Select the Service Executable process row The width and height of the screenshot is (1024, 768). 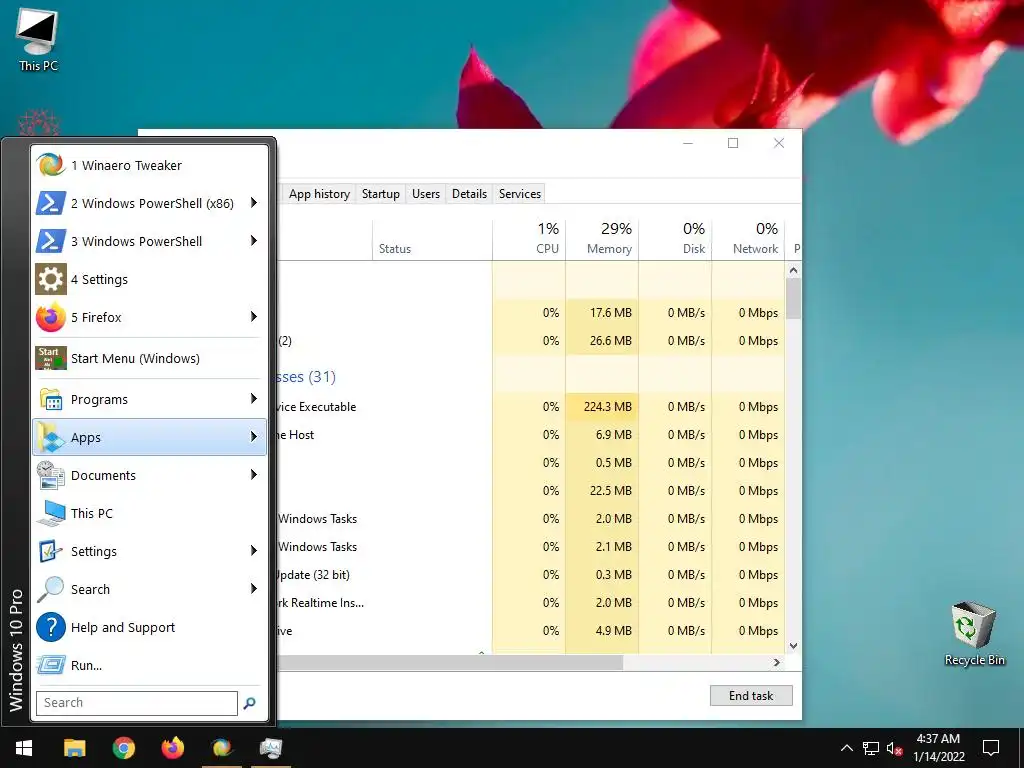(x=531, y=406)
